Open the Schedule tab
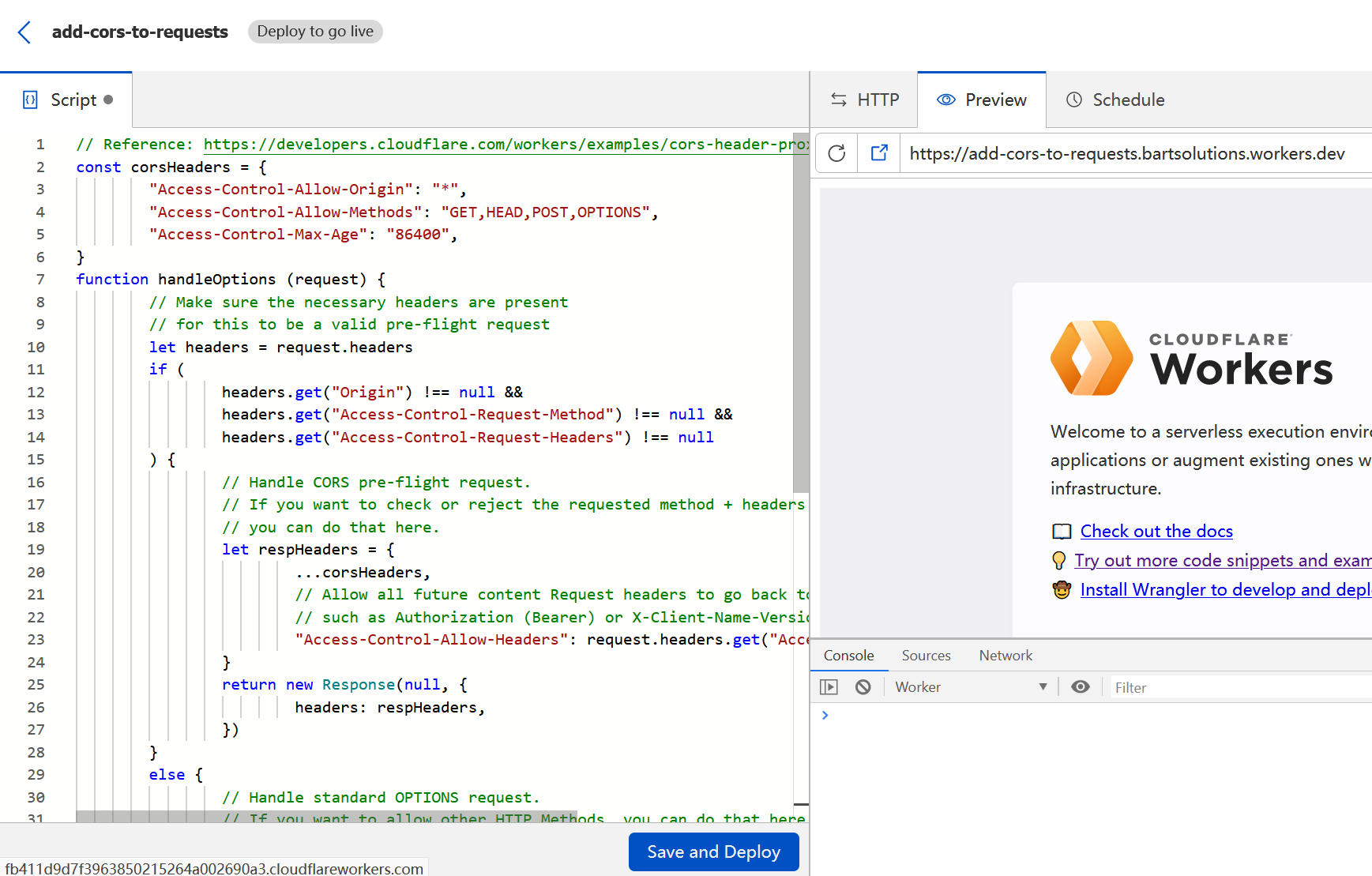This screenshot has height=876, width=1372. tap(1115, 100)
